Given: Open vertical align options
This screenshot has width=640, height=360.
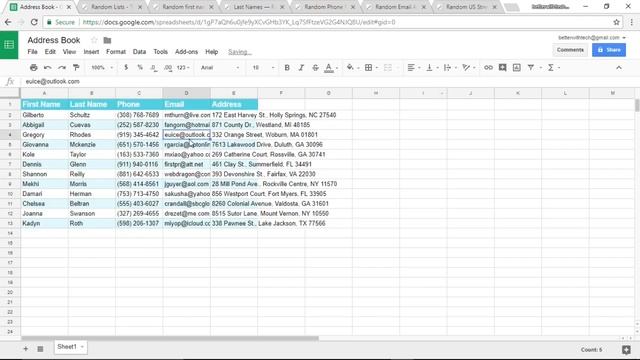Looking at the screenshot, I should (429, 68).
